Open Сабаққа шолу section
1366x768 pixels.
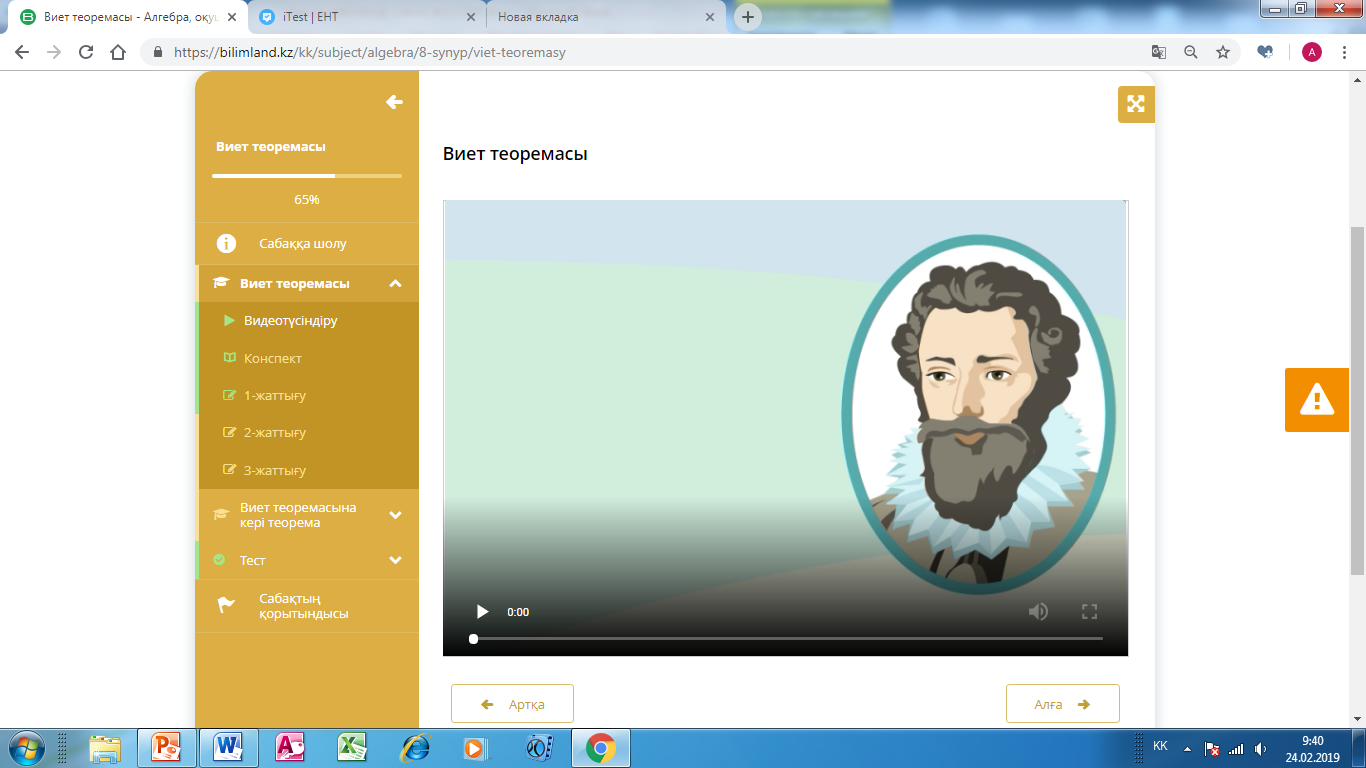point(307,244)
